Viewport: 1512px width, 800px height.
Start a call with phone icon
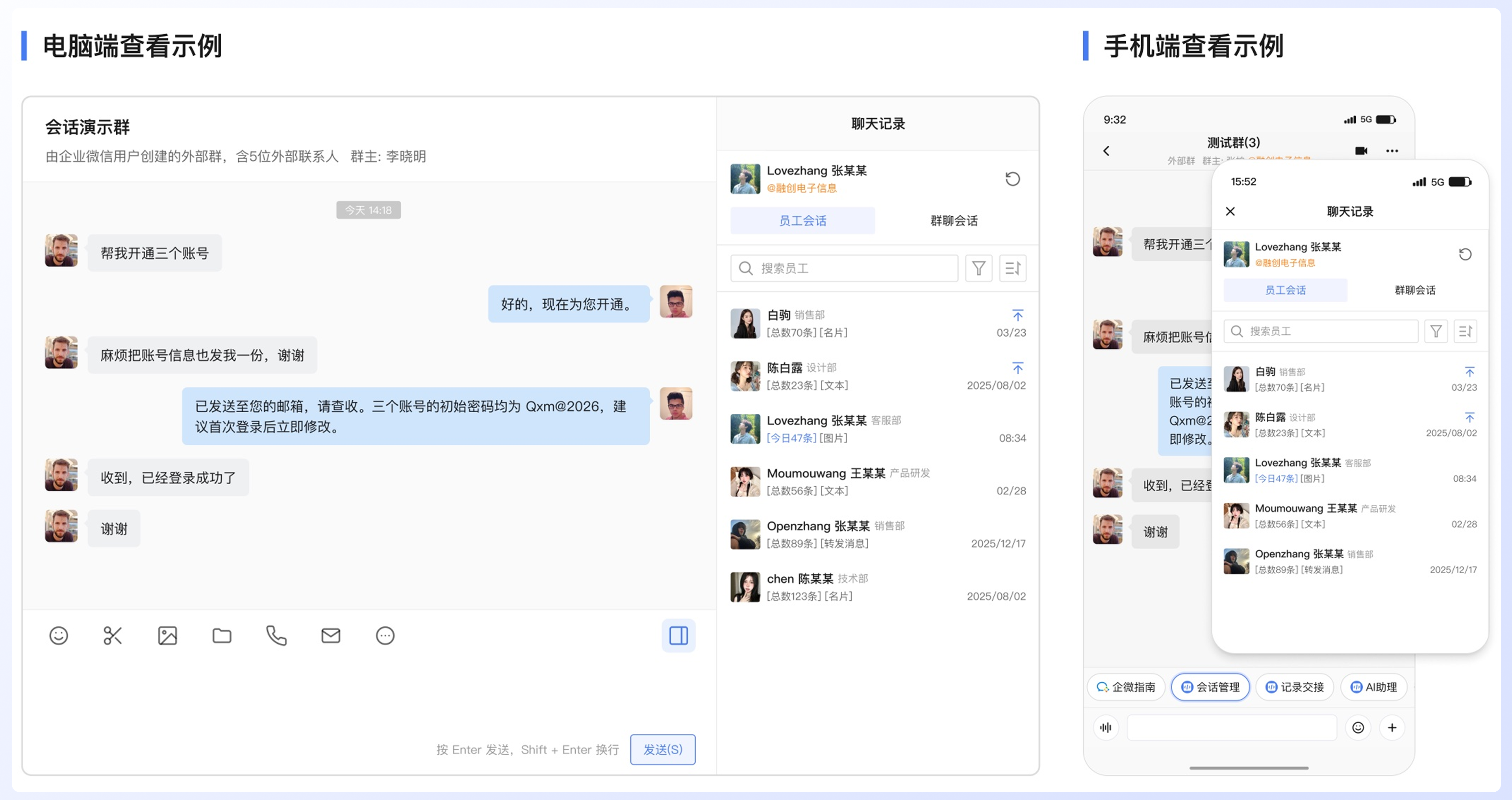point(276,636)
